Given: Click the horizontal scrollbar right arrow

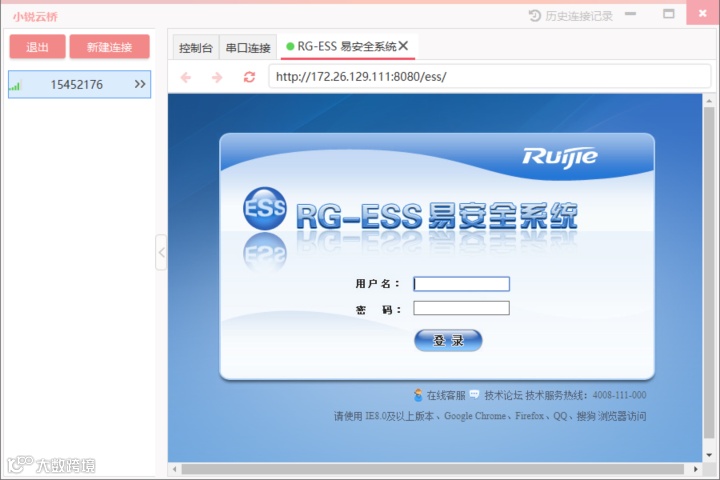Looking at the screenshot, I should 696,469.
